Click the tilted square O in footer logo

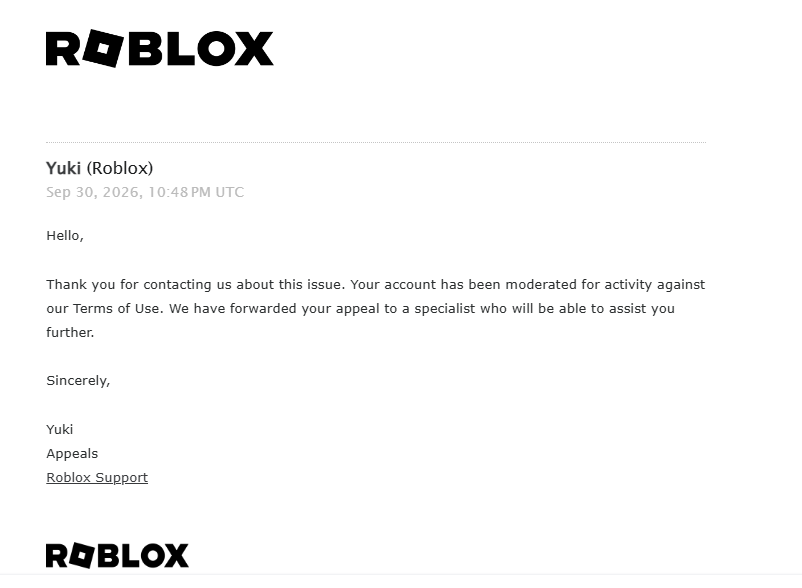[x=81, y=555]
